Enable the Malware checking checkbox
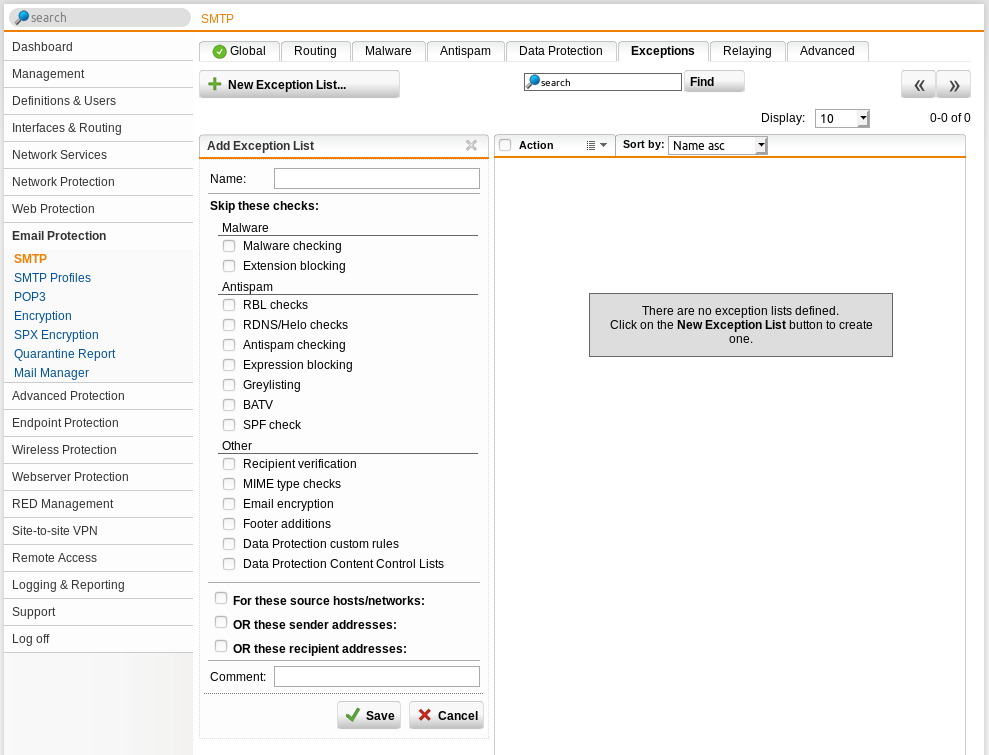The image size is (989, 755). tap(228, 245)
